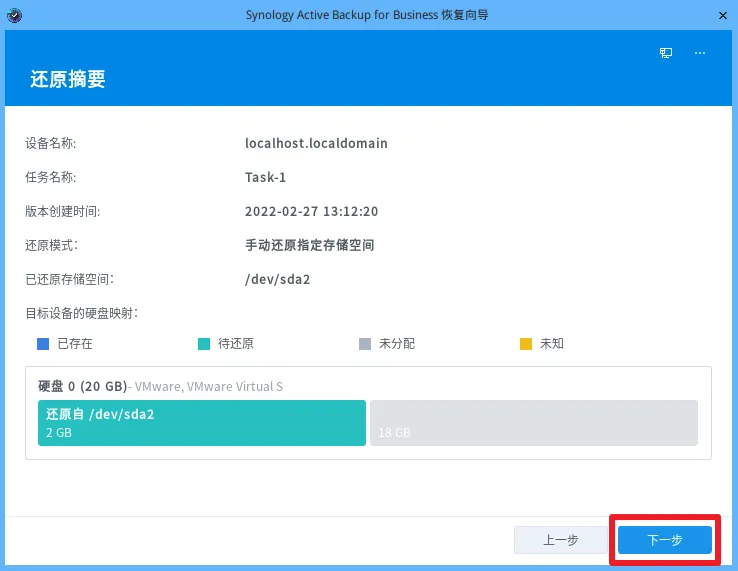Click the restored volume value /dev/sda2

tap(278, 279)
